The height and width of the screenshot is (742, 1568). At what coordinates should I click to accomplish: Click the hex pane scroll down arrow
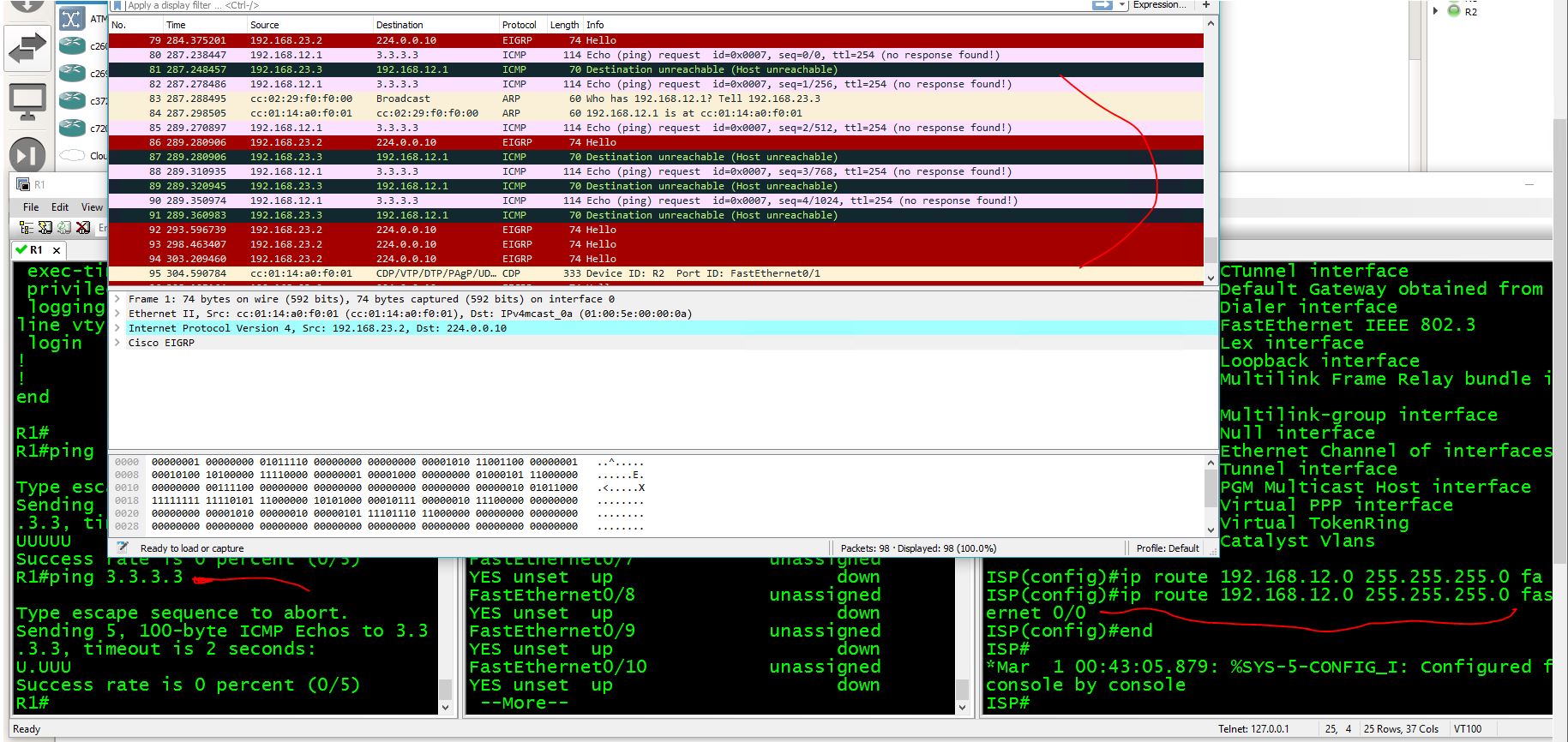1211,530
